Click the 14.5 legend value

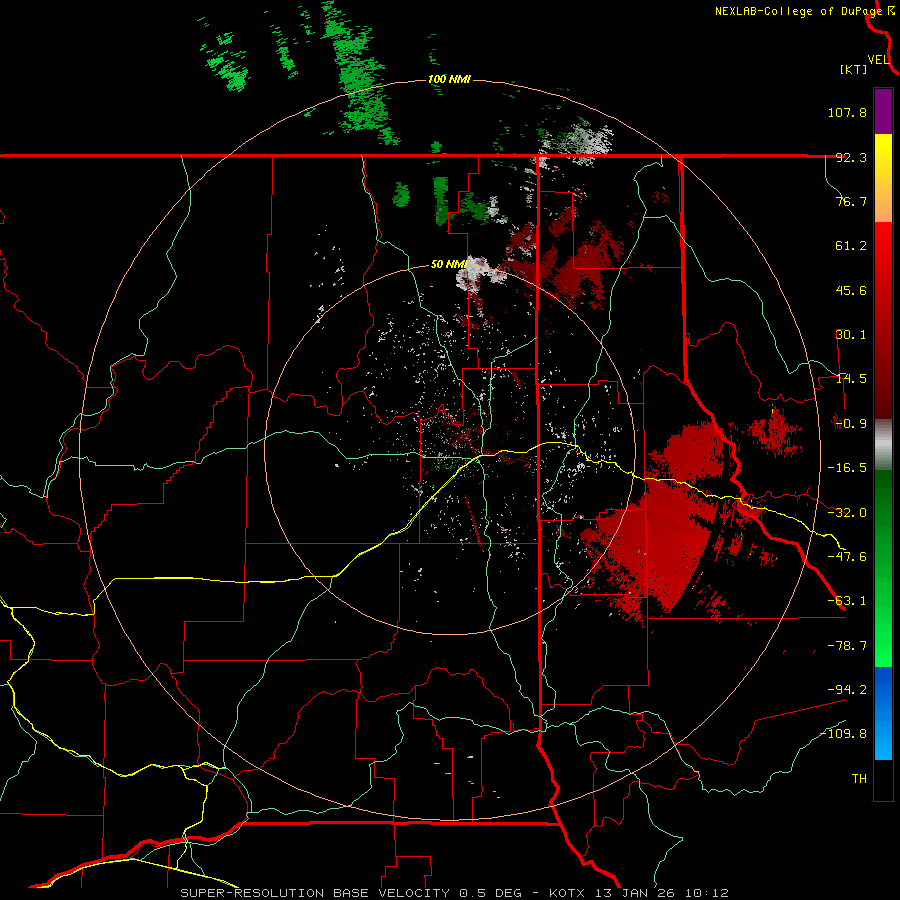(851, 379)
